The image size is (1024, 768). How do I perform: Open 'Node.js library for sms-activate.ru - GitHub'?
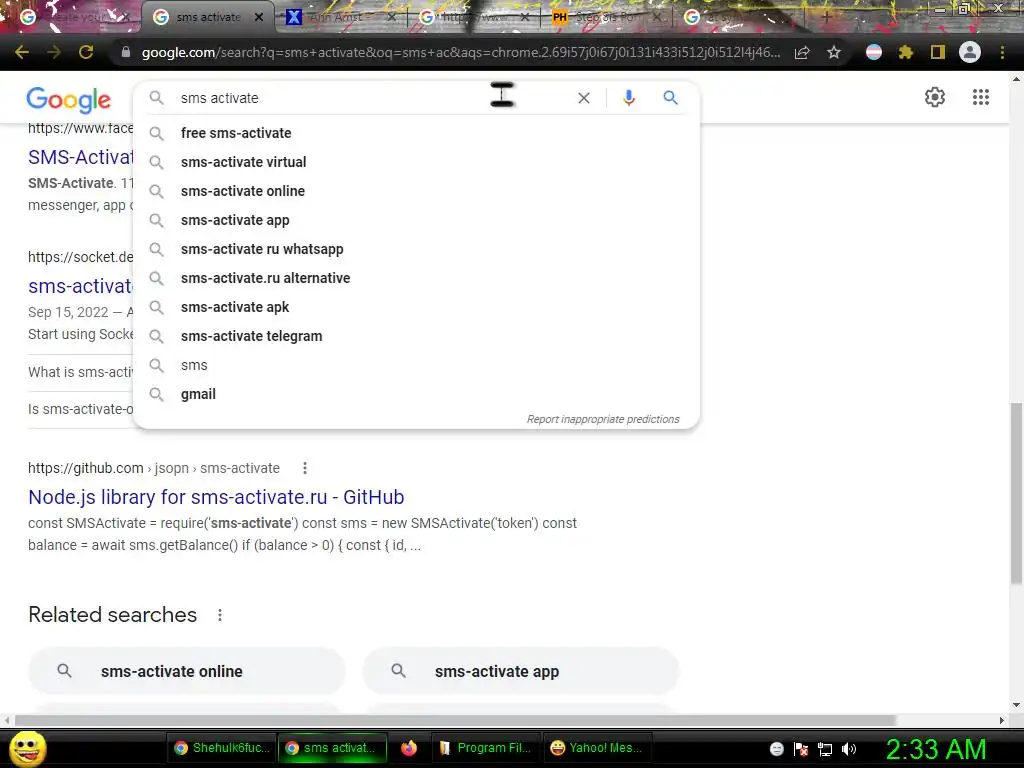point(216,497)
